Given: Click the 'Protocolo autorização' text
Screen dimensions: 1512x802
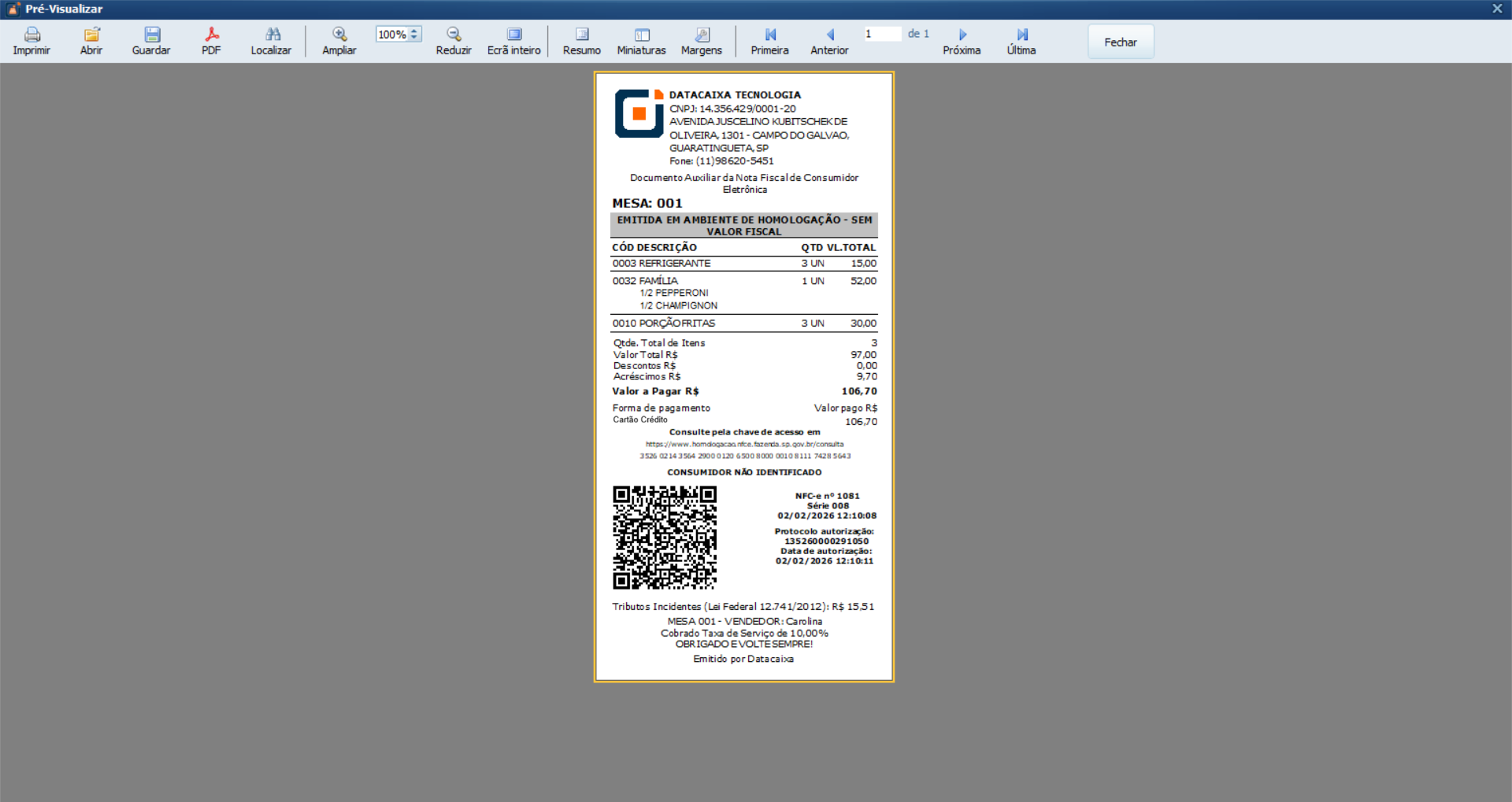Looking at the screenshot, I should pos(824,531).
